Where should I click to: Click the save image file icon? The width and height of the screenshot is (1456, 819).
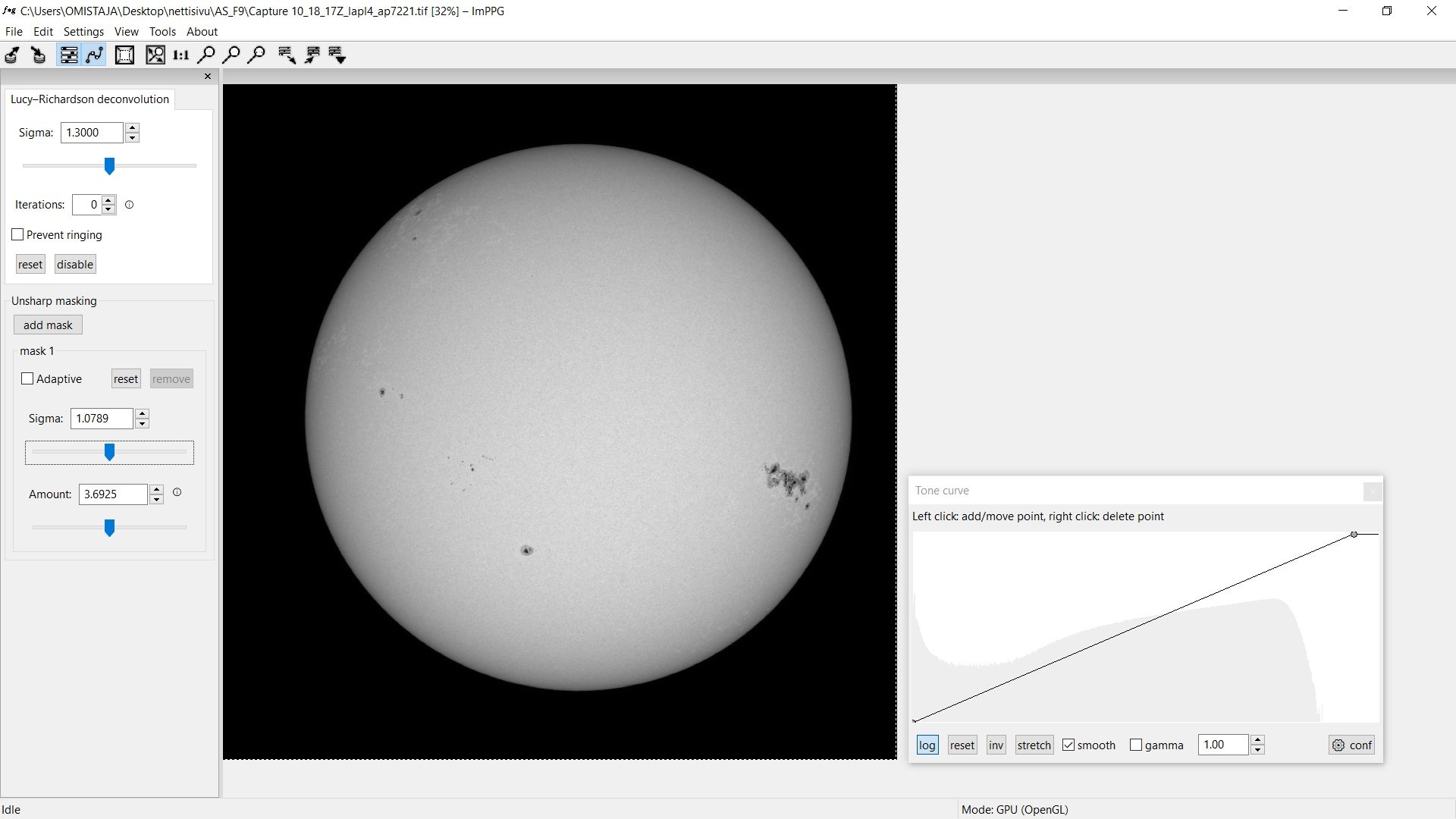pos(38,55)
